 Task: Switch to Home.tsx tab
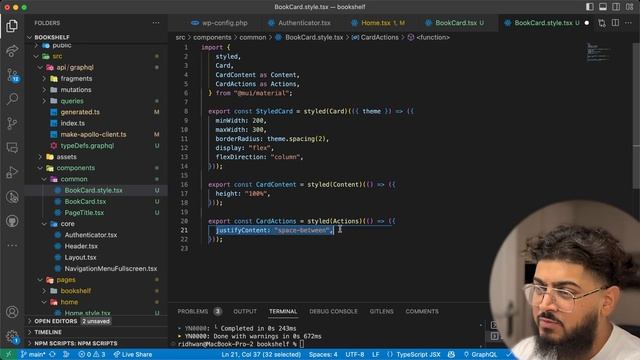(x=378, y=23)
